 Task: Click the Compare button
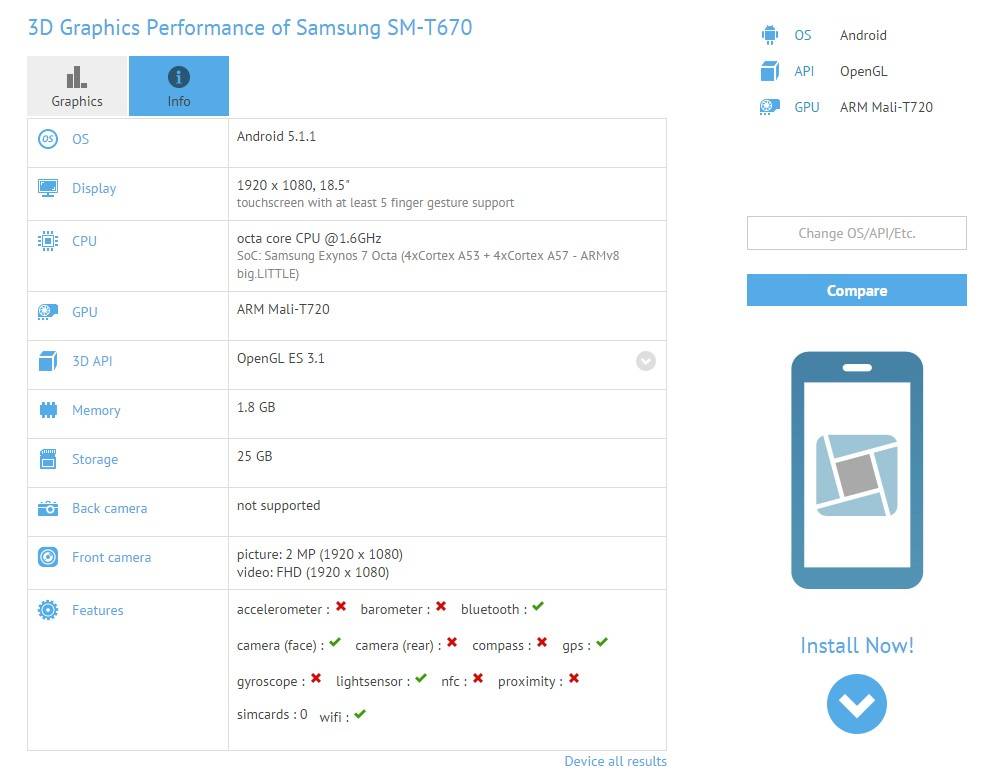point(857,290)
